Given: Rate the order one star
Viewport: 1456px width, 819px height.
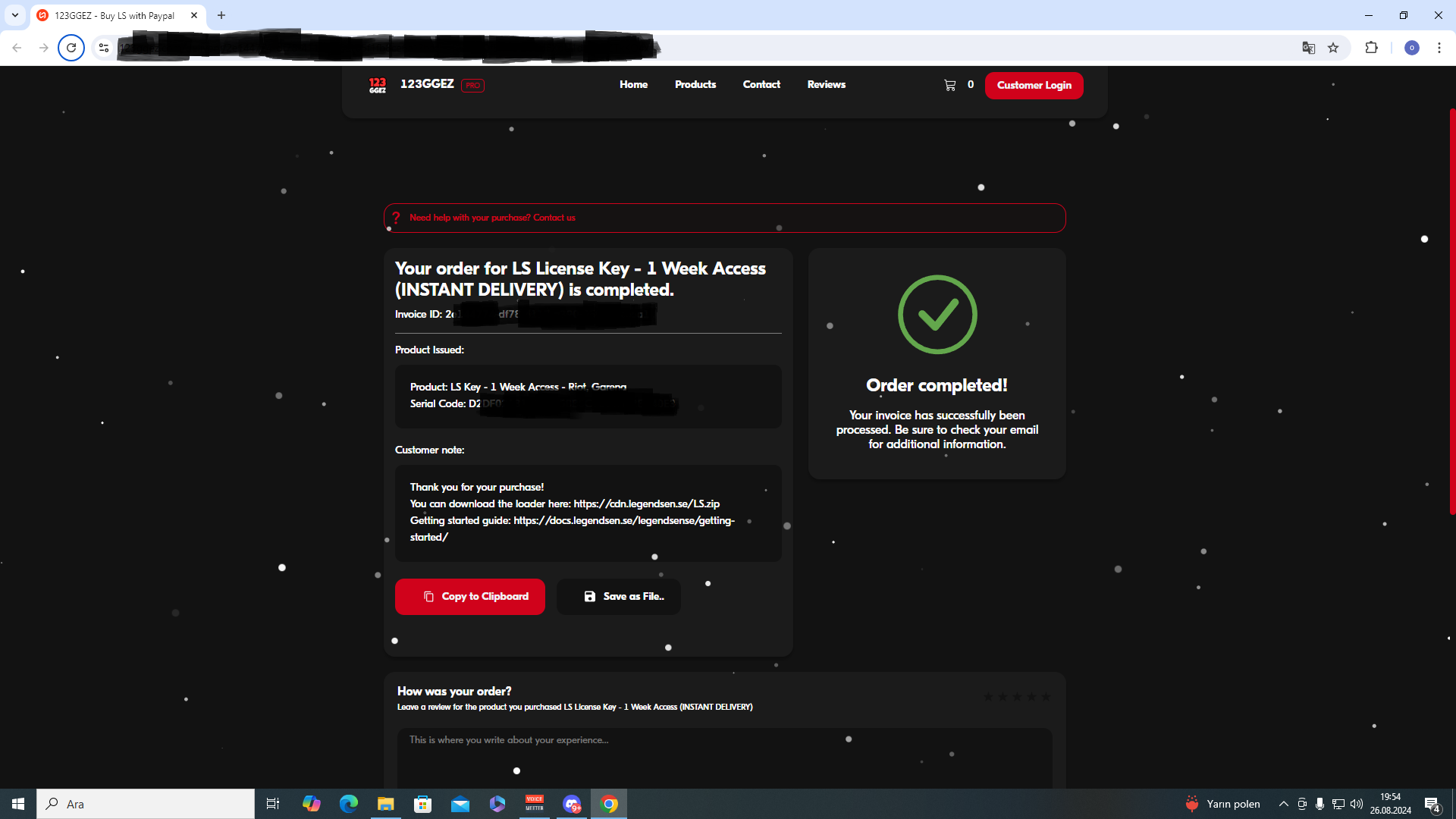Looking at the screenshot, I should (x=988, y=697).
